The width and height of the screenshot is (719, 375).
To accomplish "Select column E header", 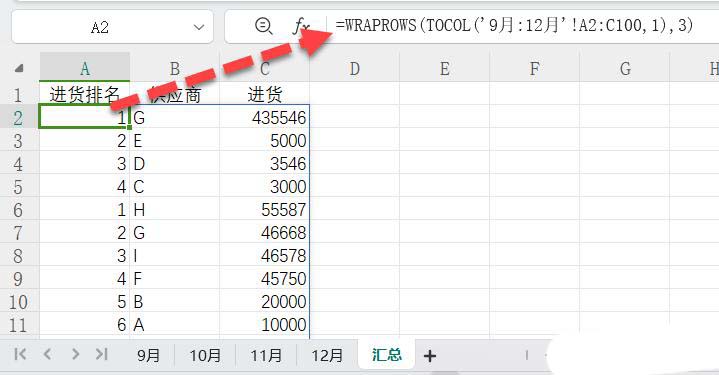I will [x=444, y=68].
